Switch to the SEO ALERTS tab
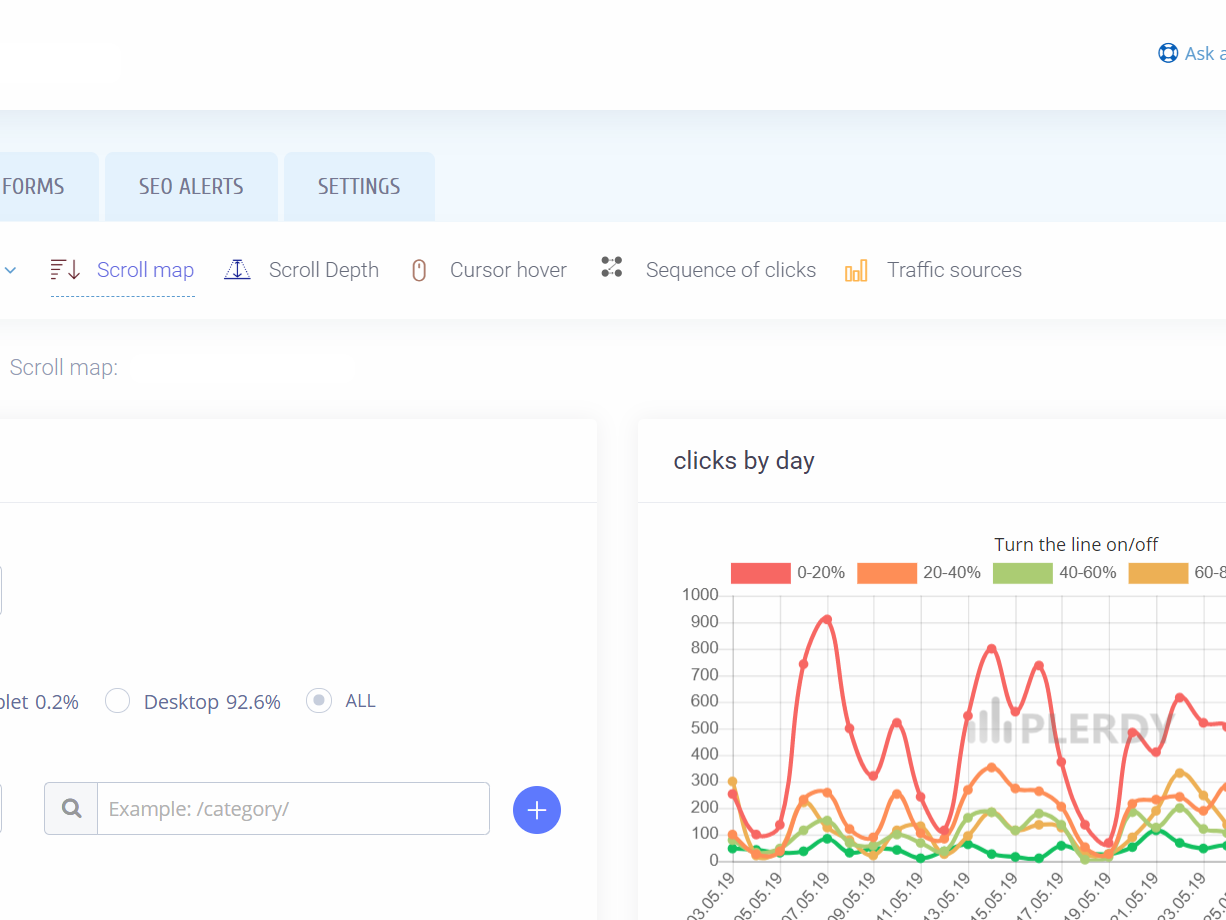This screenshot has height=920, width=1226. click(x=190, y=186)
